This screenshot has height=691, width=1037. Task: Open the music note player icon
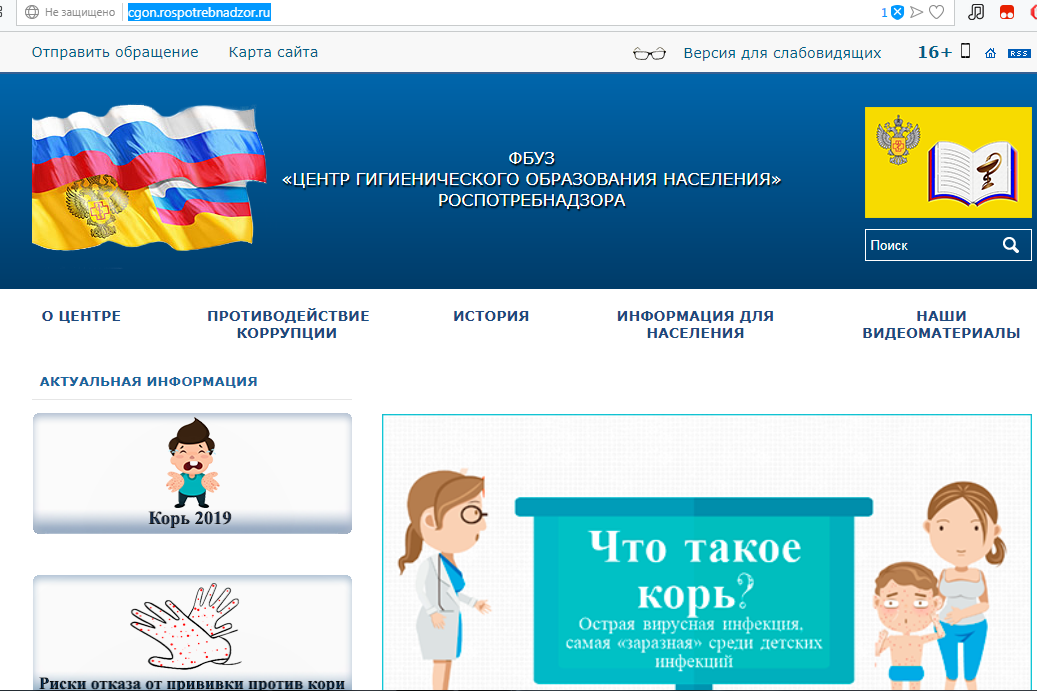976,12
